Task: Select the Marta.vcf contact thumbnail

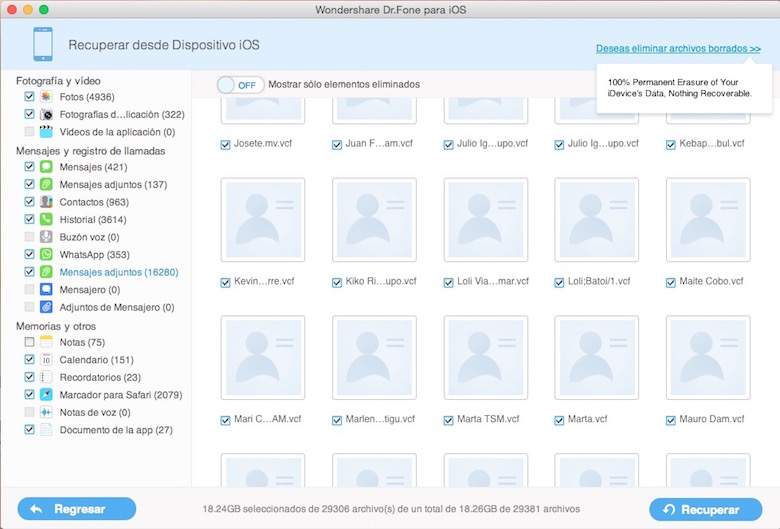Action: pos(596,357)
